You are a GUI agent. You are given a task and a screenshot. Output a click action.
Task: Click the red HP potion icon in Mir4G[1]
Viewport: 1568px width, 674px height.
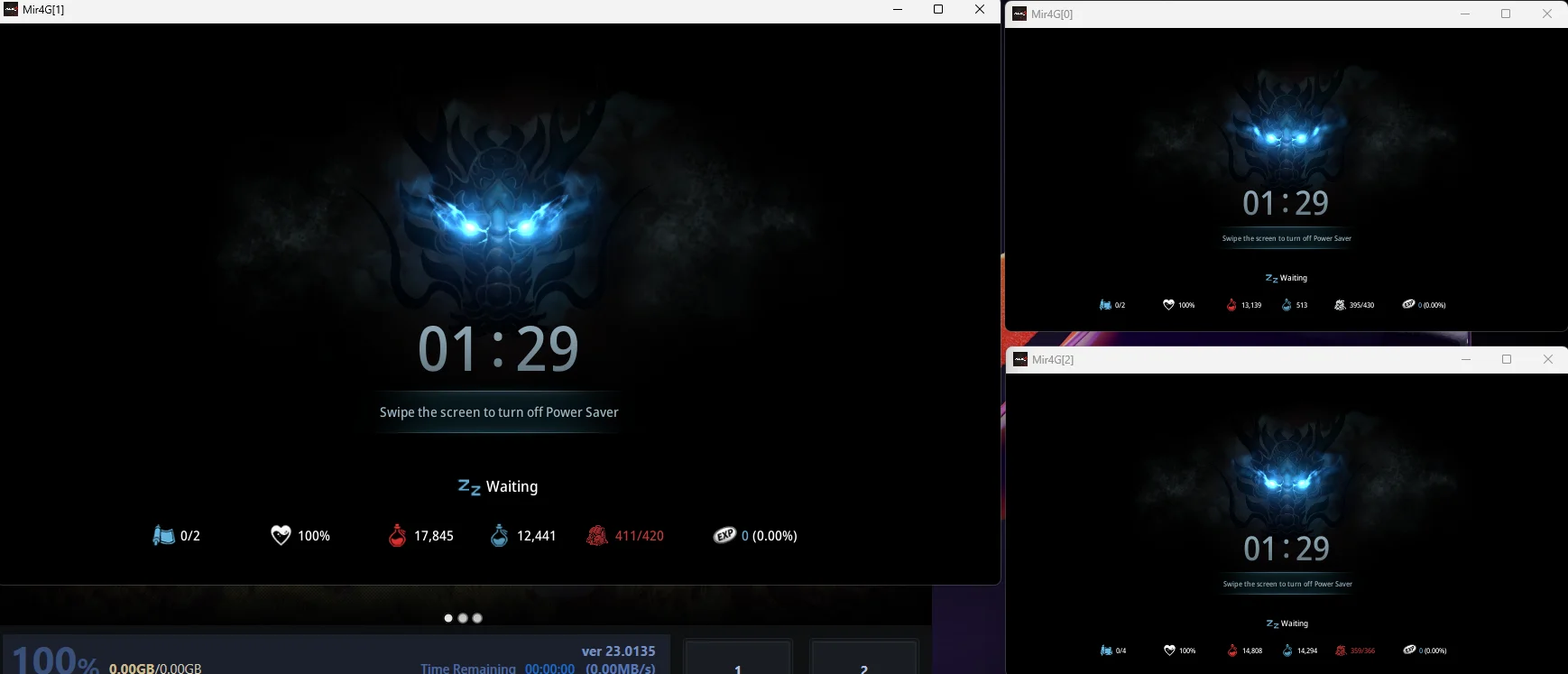pos(397,536)
